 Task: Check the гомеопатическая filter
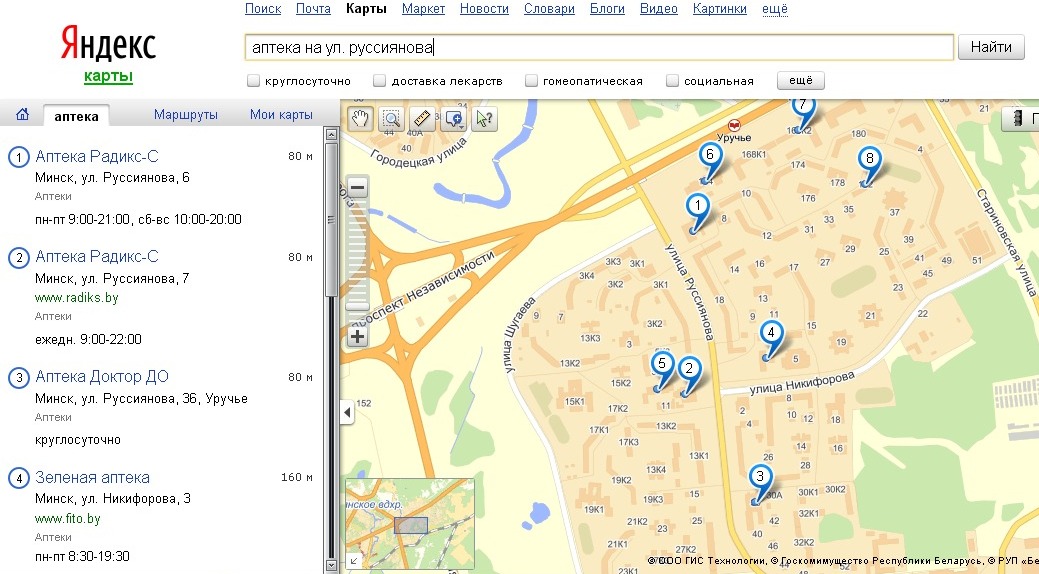click(531, 81)
